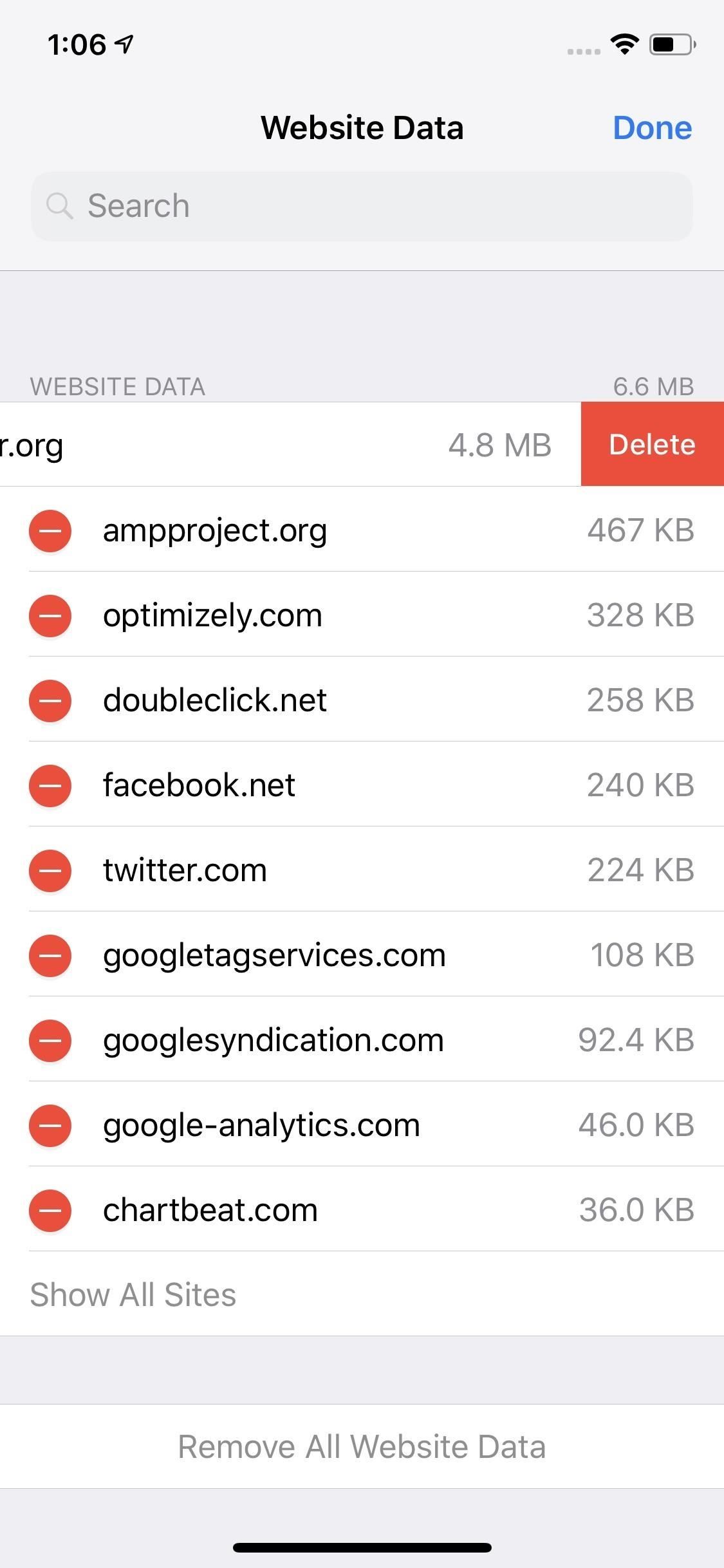The height and width of the screenshot is (1568, 724).
Task: Confirm Delete on the revealed r.org row
Action: 652,444
